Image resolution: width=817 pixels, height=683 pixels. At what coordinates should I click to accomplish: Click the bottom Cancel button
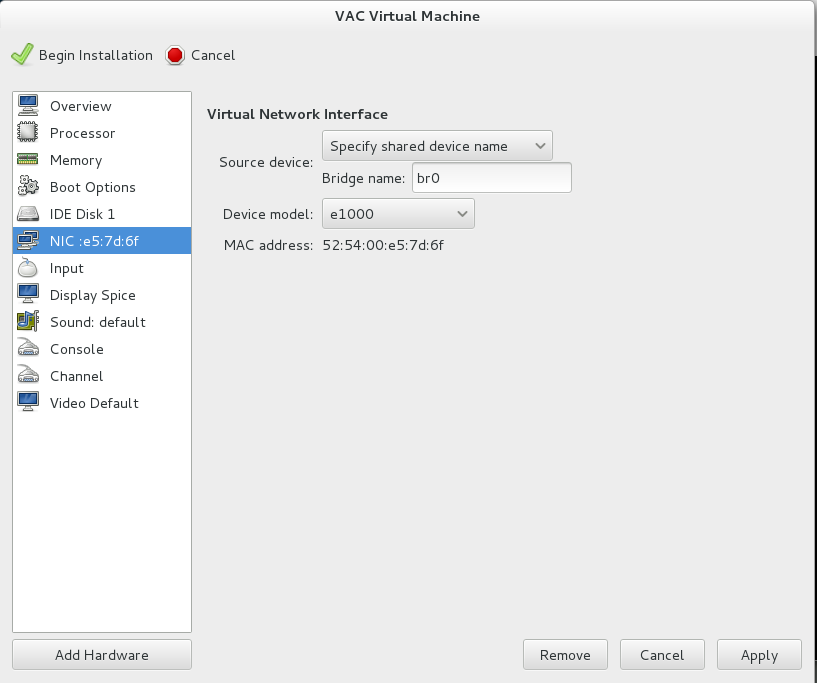click(x=662, y=655)
